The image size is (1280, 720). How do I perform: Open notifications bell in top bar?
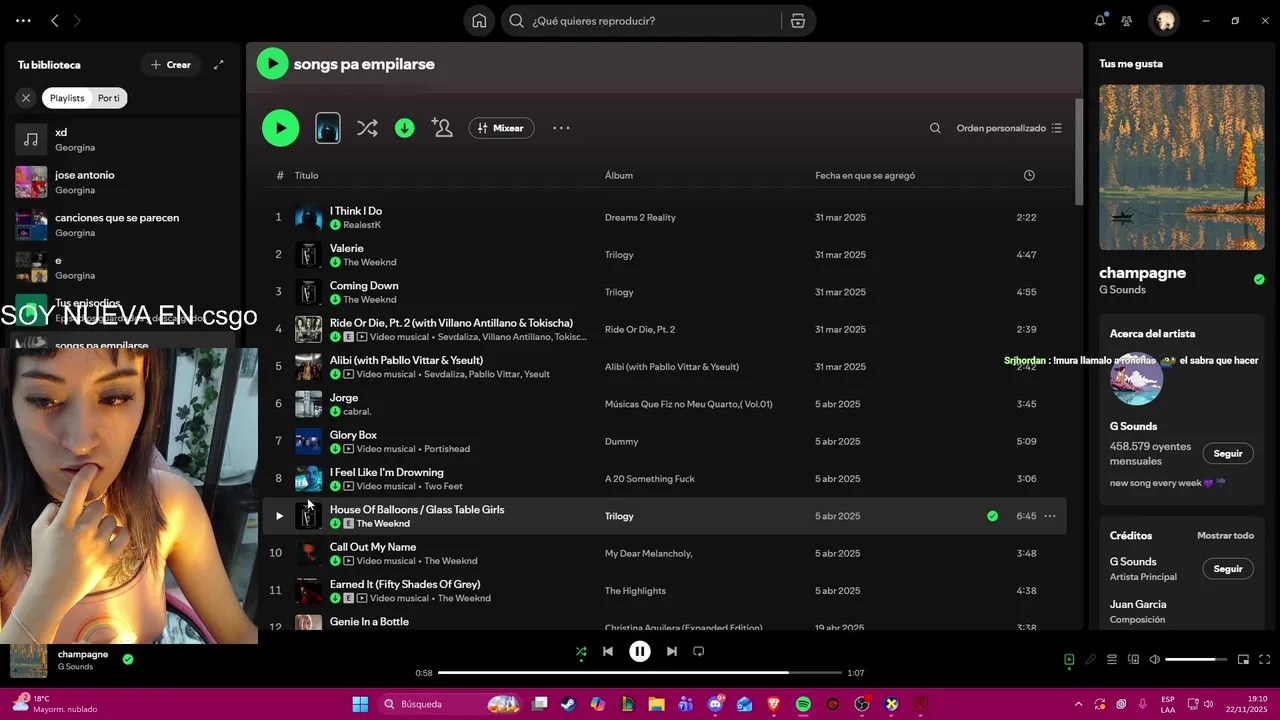click(x=1100, y=21)
